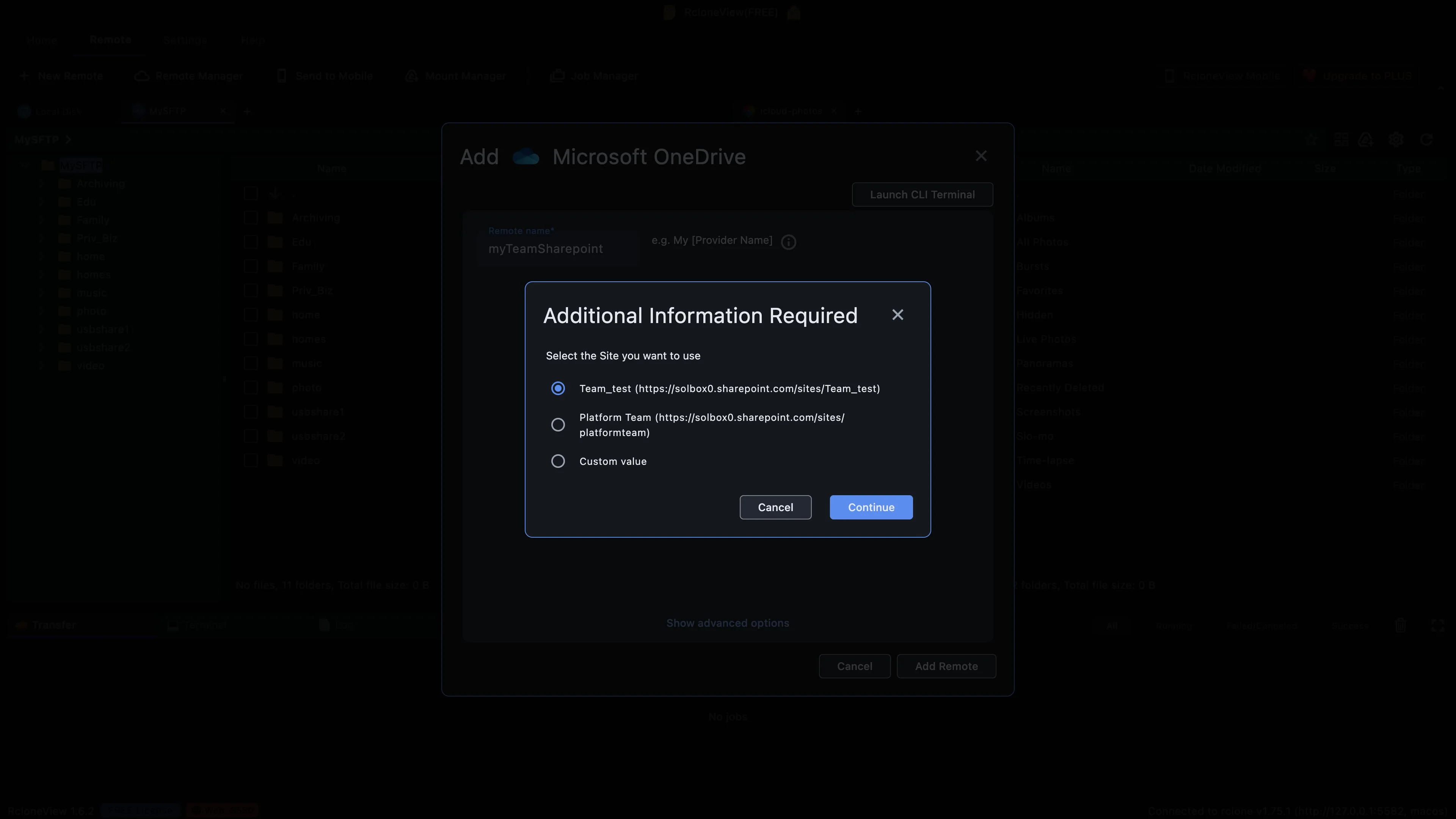Check the Archiving folder checkbox in list
This screenshot has height=819, width=1456.
point(250,218)
